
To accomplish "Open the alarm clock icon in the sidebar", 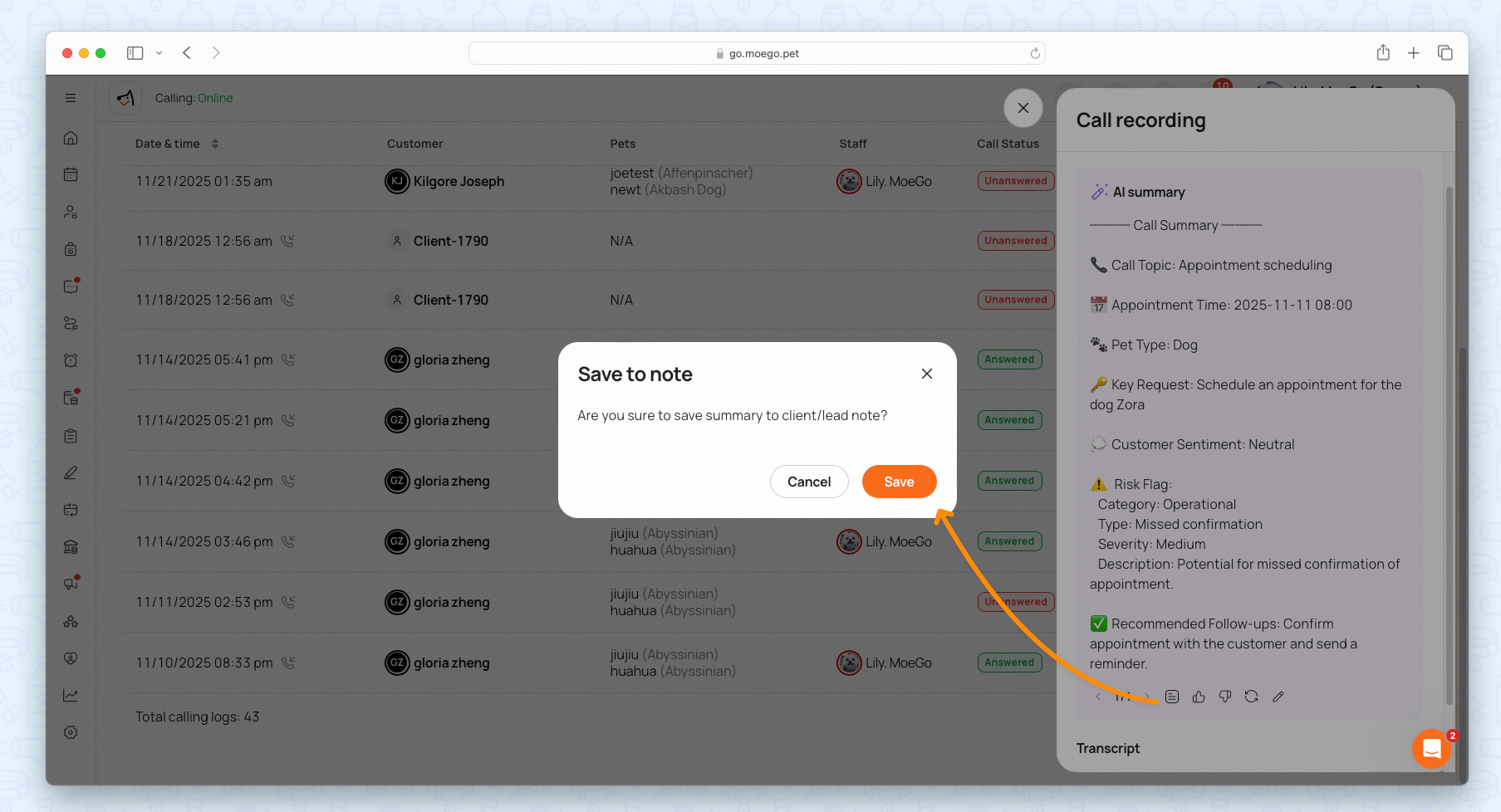I will (71, 360).
